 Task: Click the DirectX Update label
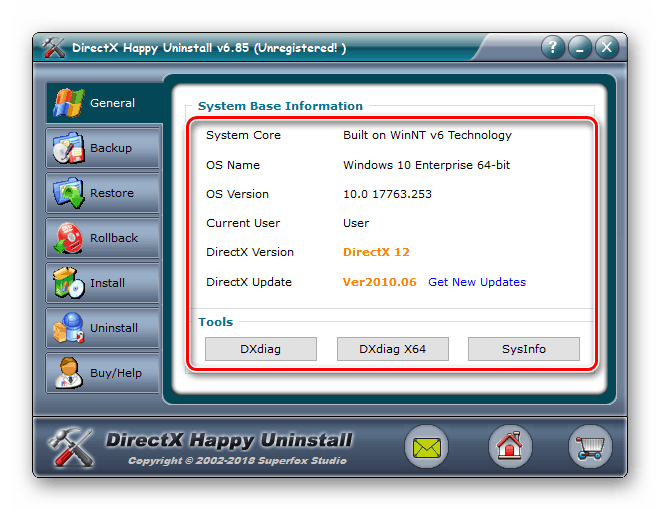249,282
